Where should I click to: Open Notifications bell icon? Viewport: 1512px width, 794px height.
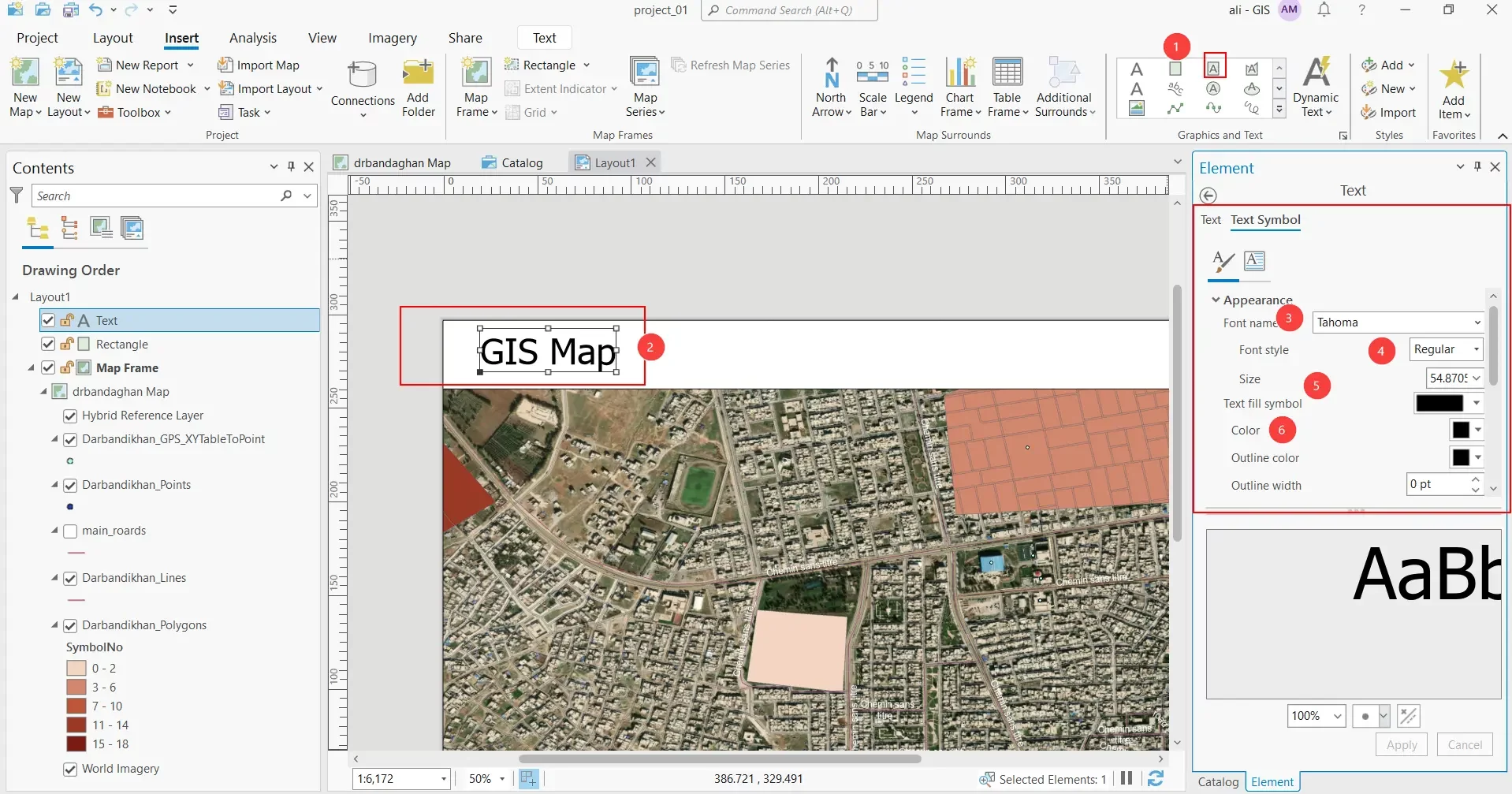pos(1324,10)
